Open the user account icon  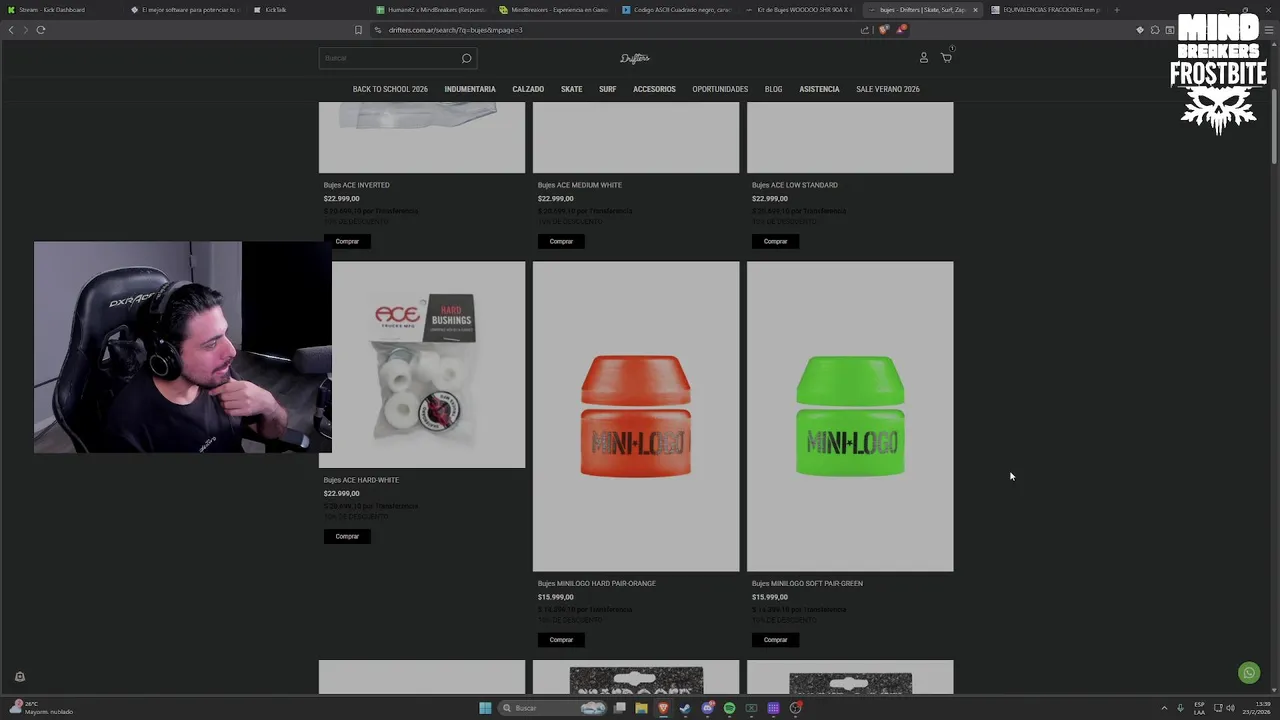924,58
